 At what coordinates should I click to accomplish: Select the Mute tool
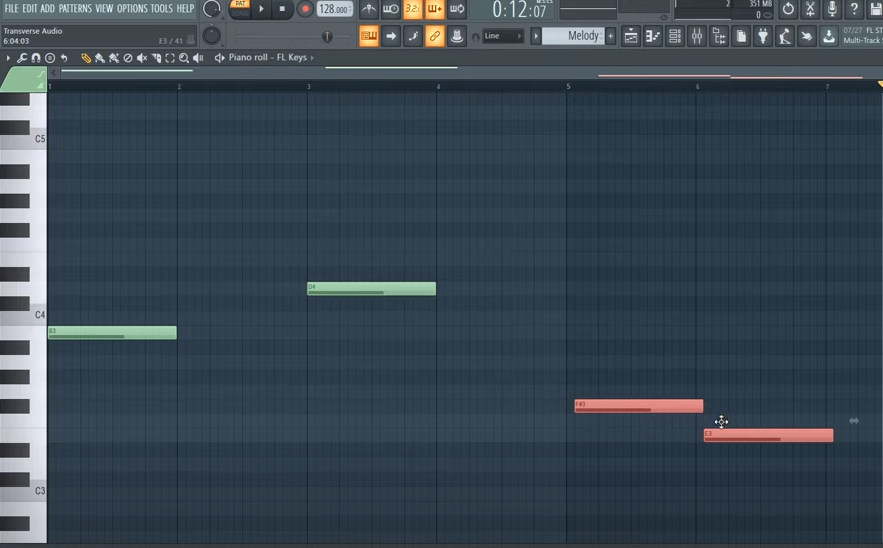pyautogui.click(x=142, y=57)
